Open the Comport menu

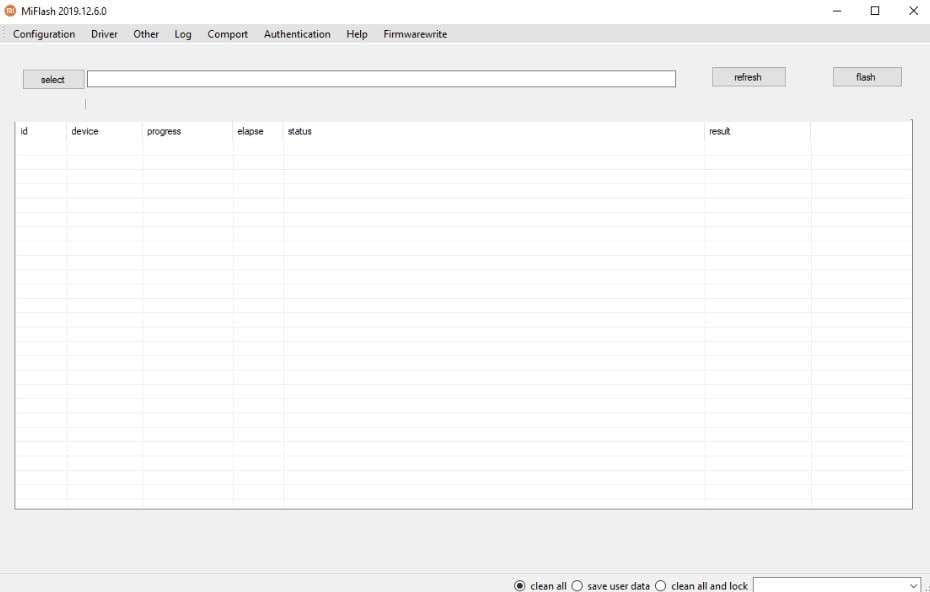228,34
